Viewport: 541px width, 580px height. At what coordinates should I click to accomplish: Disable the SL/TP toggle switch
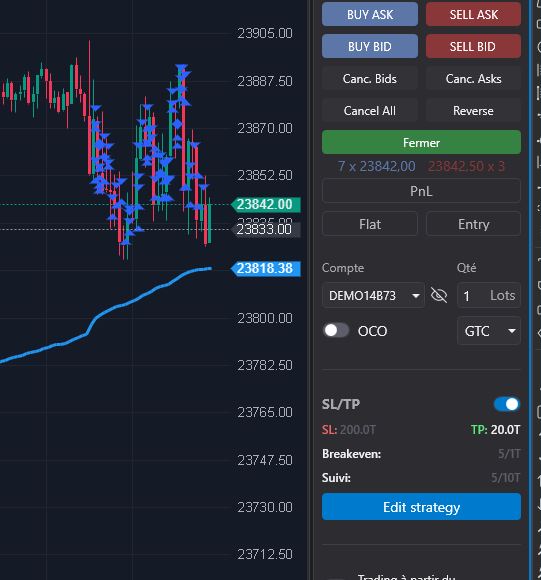tap(507, 404)
